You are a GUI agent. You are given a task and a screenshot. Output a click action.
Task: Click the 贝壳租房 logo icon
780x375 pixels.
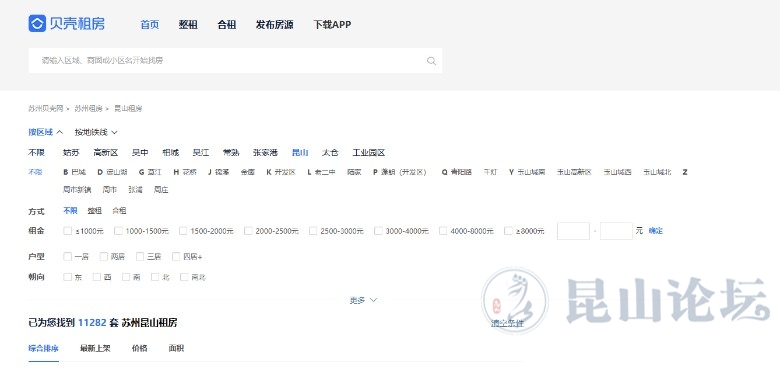(x=37, y=23)
